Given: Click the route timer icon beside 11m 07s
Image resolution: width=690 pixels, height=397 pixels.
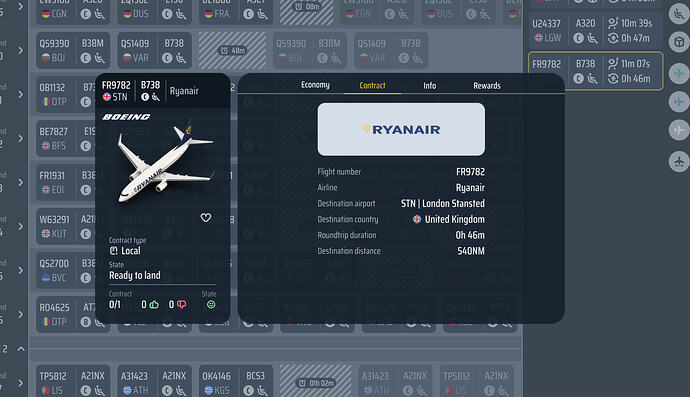Looking at the screenshot, I should [x=613, y=64].
